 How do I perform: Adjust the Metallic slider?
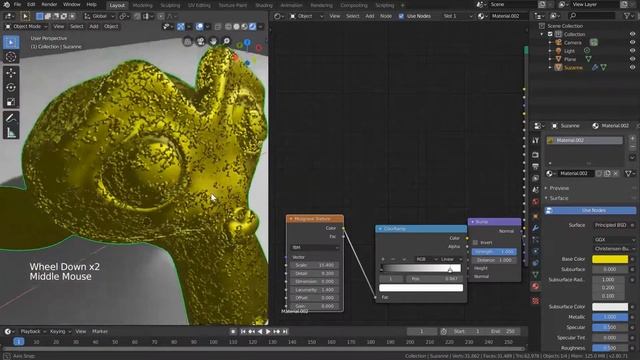[x=610, y=317]
